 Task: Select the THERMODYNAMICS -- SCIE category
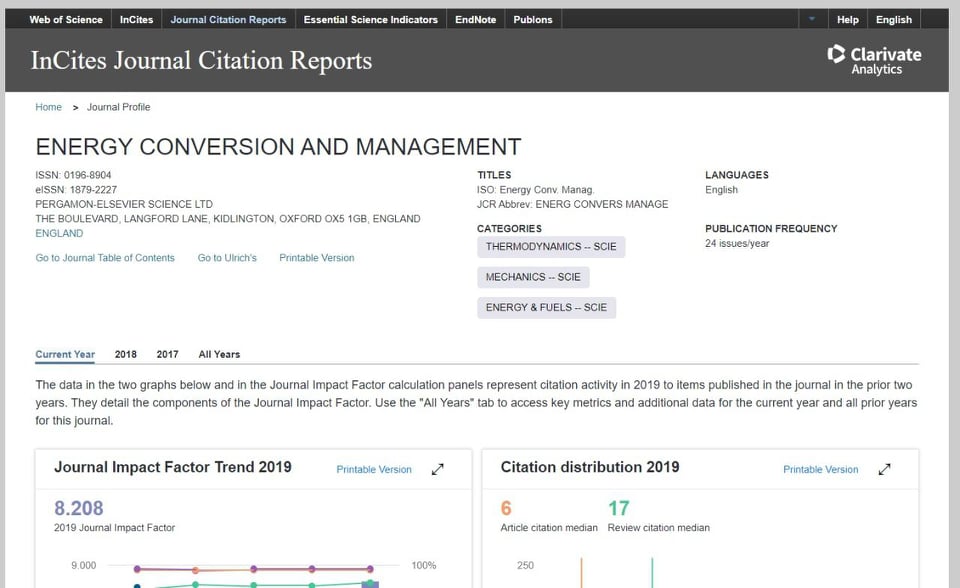pyautogui.click(x=551, y=247)
